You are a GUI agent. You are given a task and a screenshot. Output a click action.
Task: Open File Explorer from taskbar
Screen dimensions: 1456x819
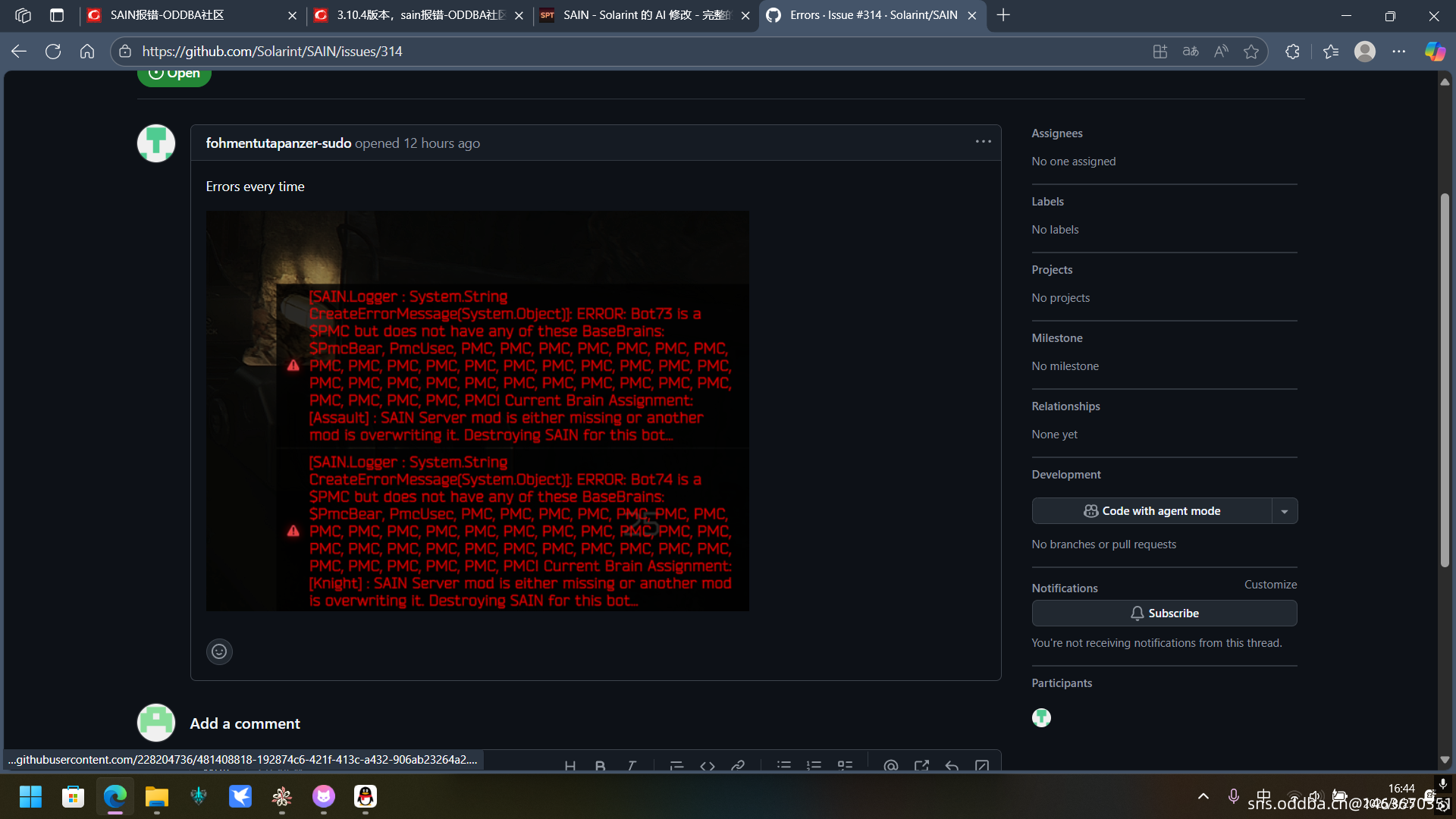pyautogui.click(x=157, y=796)
